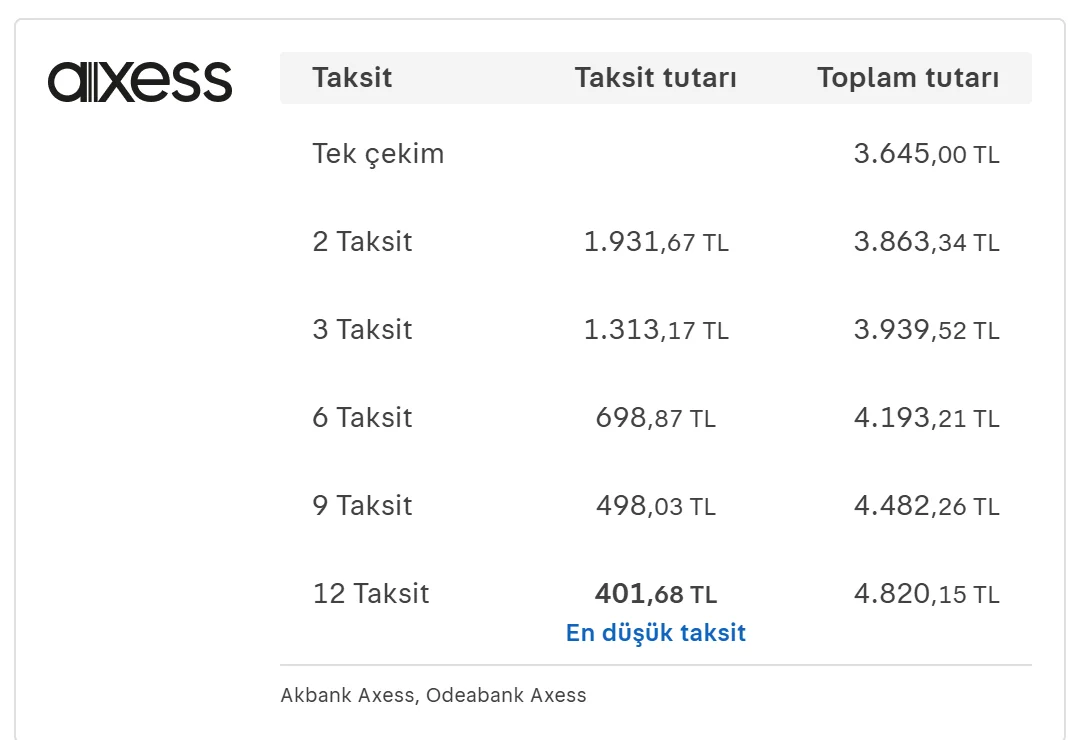Image resolution: width=1070 pixels, height=740 pixels.
Task: Click the Taksit tutarı column header
Action: click(x=656, y=77)
